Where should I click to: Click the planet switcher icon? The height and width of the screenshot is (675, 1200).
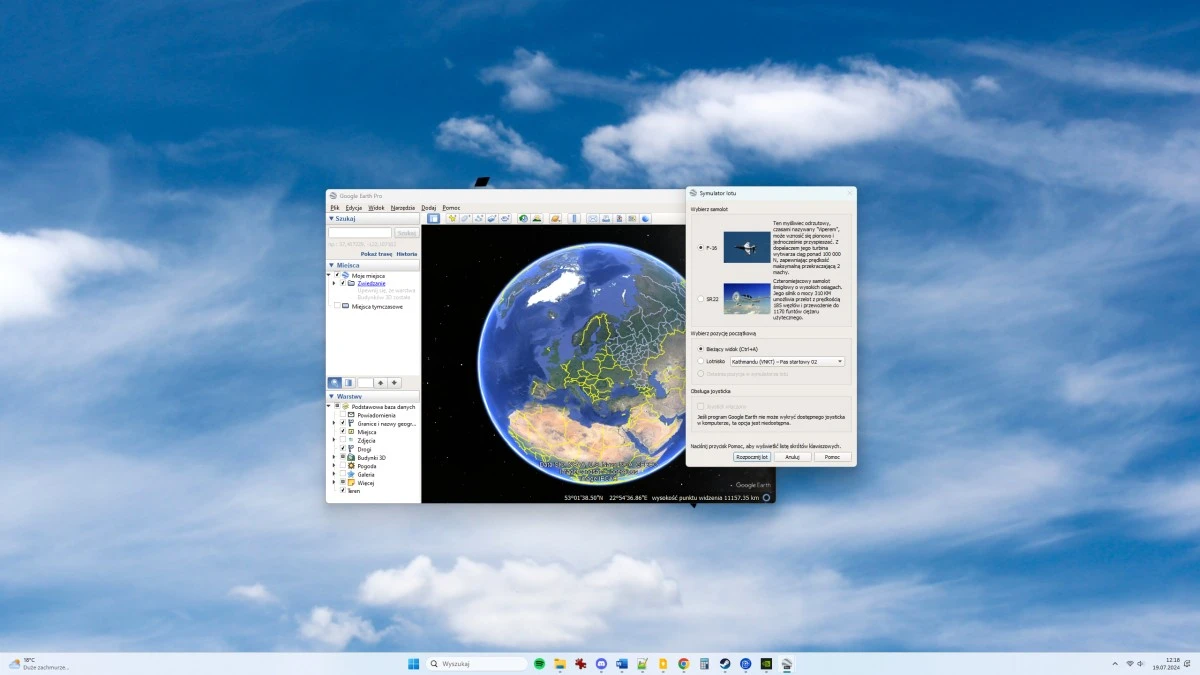coord(555,218)
